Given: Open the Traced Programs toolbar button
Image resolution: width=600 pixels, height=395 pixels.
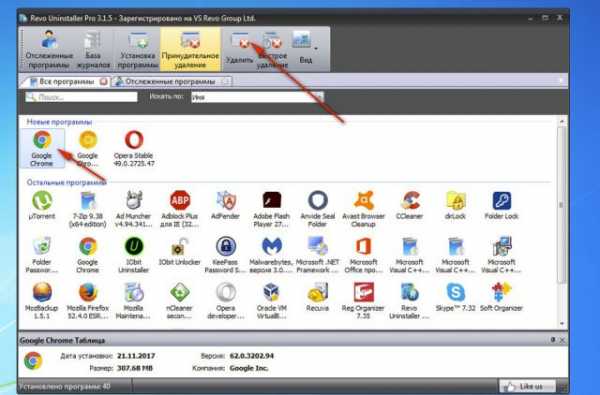Looking at the screenshot, I should click(49, 49).
